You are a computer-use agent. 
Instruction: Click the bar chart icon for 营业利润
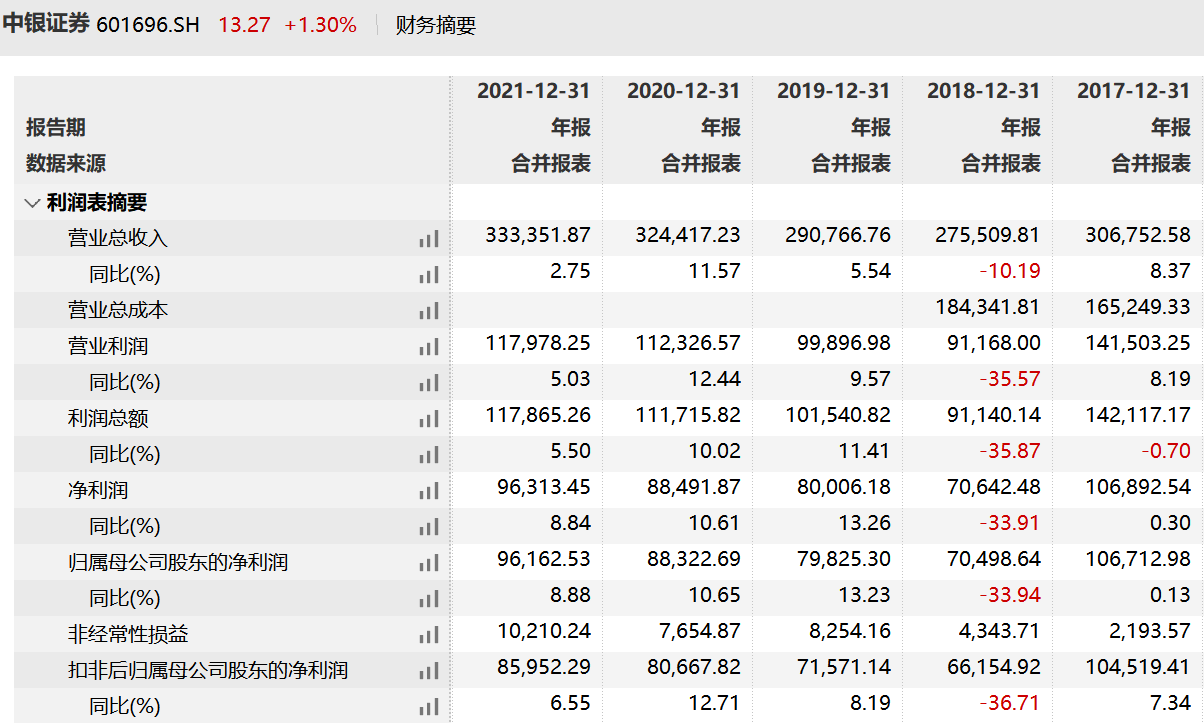click(x=429, y=347)
